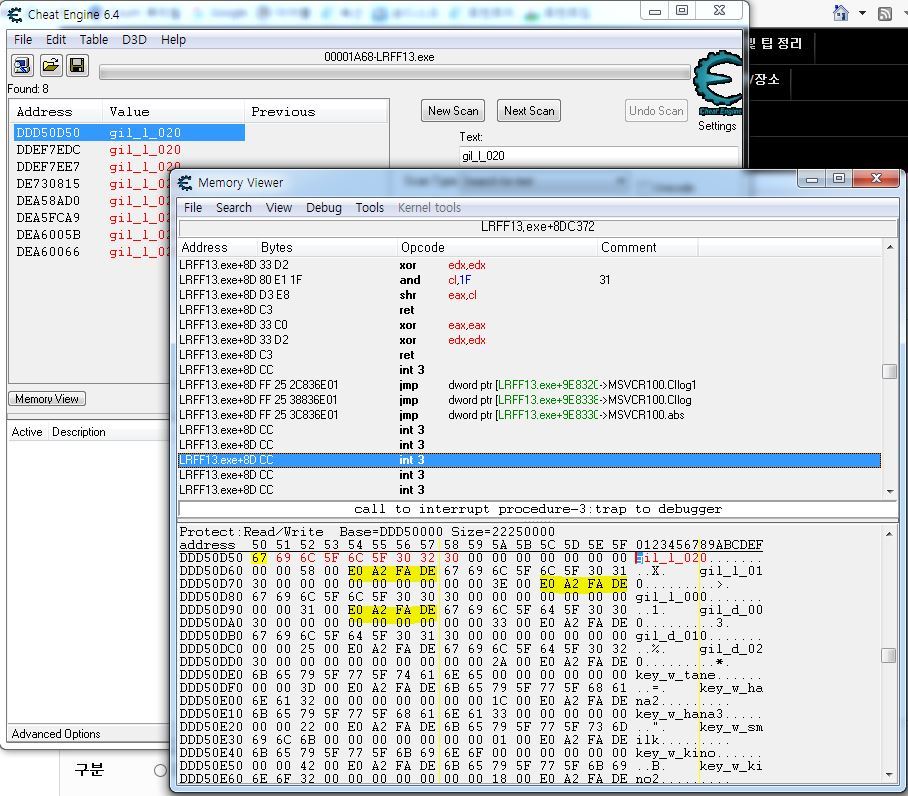Select address DEA58AD0 in results list
Image resolution: width=908 pixels, height=796 pixels.
[x=93, y=200]
